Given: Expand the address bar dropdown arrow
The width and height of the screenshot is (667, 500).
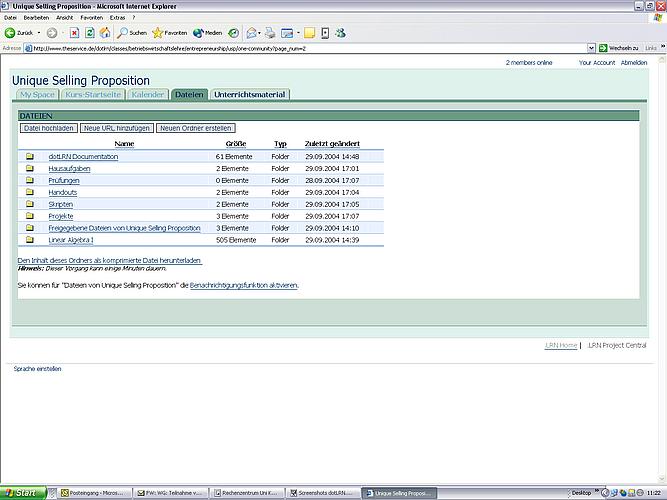Looking at the screenshot, I should click(x=591, y=48).
